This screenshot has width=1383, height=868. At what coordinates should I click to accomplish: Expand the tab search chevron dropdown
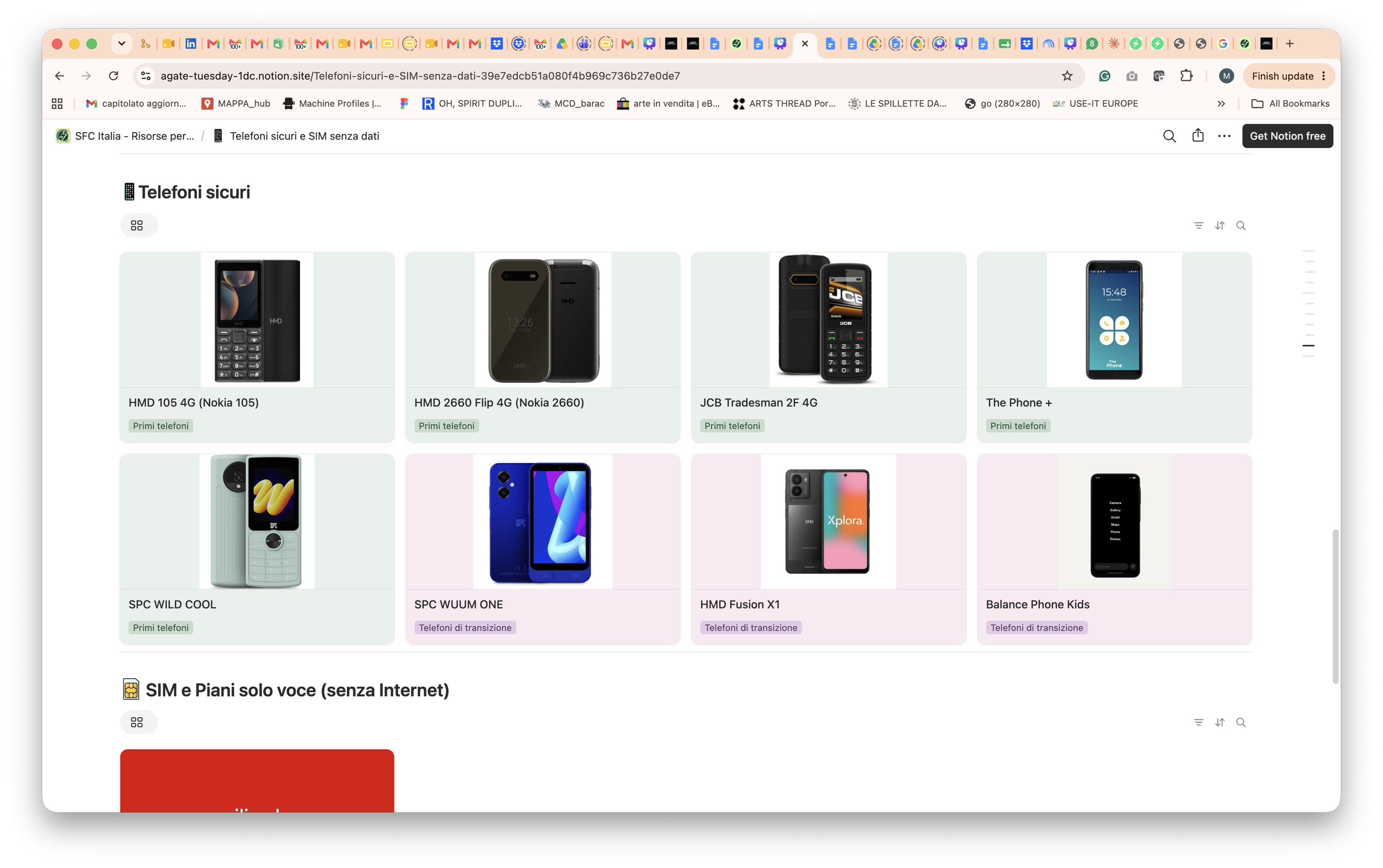coord(121,44)
